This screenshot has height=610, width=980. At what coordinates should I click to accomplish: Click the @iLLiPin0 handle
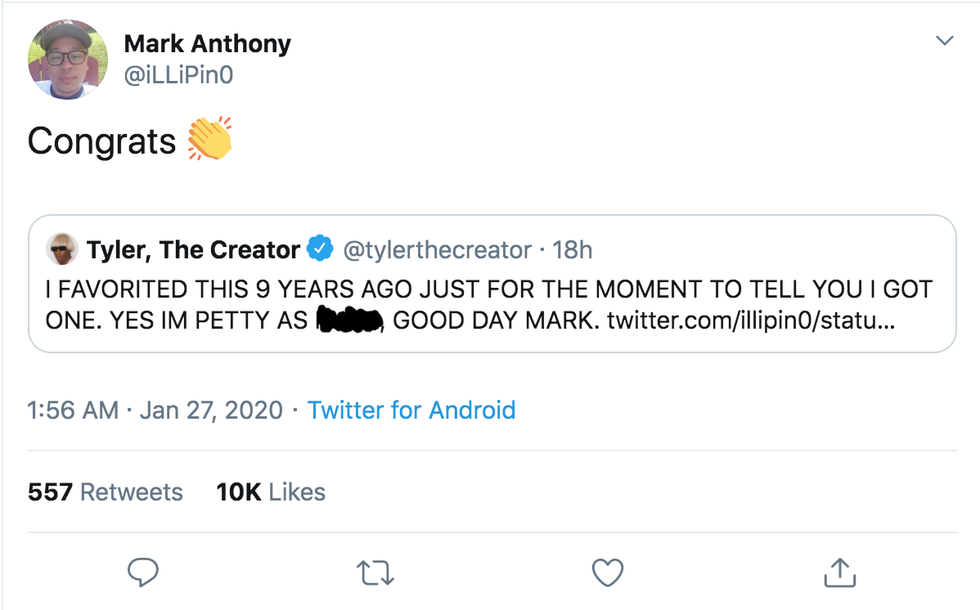(x=179, y=75)
